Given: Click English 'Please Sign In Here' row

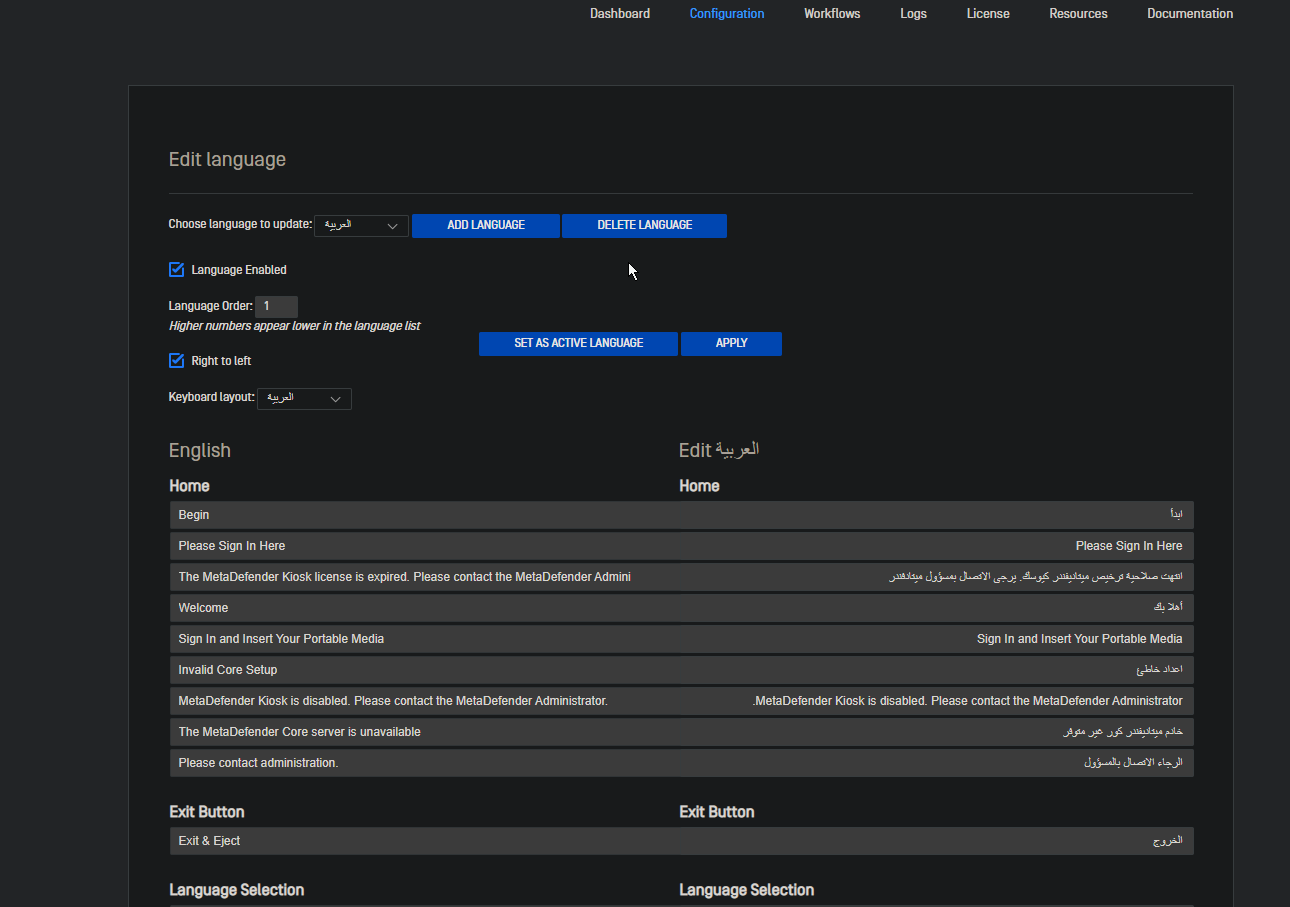Looking at the screenshot, I should (425, 546).
